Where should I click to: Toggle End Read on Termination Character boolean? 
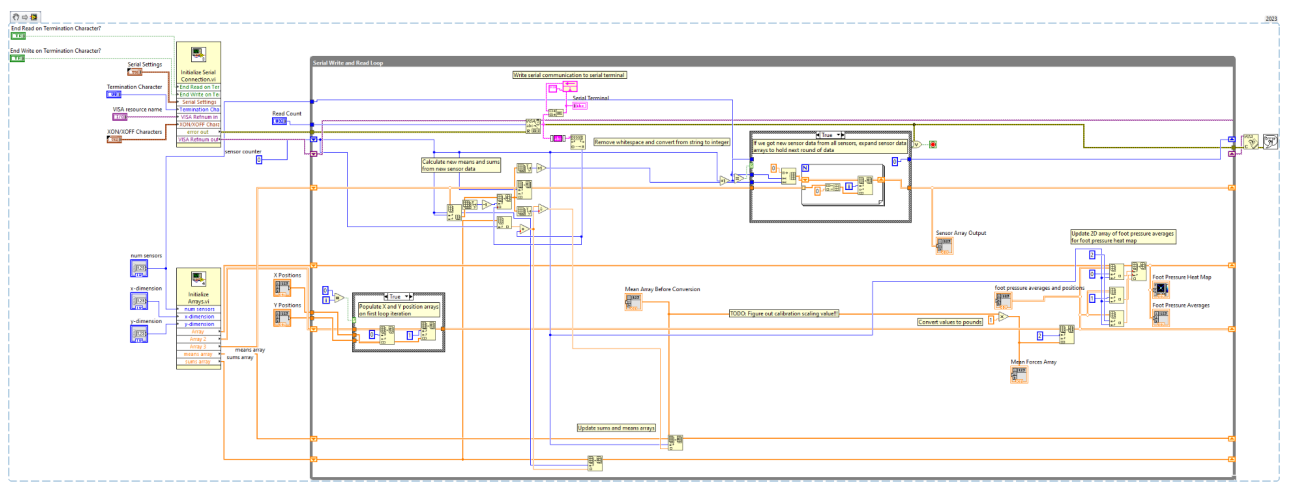click(18, 36)
